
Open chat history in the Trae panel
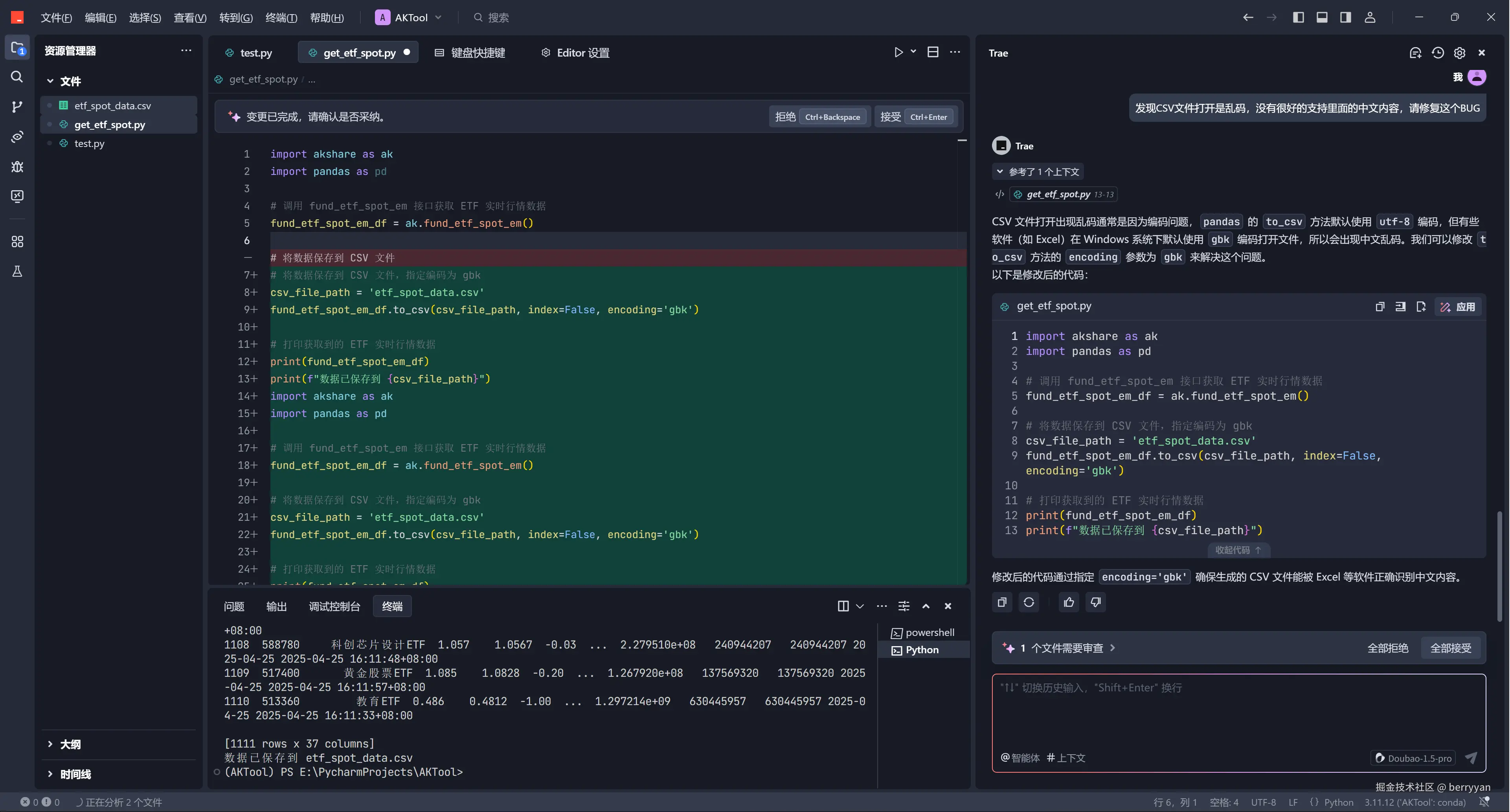[1437, 53]
